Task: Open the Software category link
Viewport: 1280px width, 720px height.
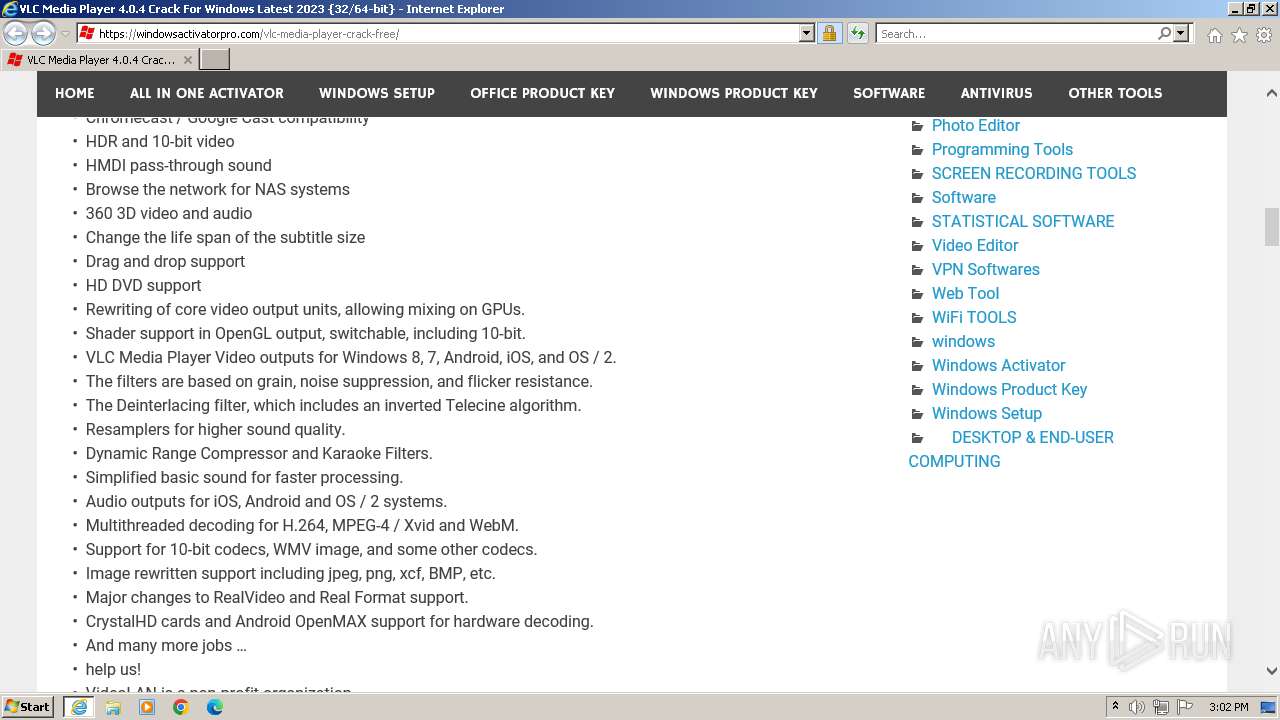Action: [964, 197]
